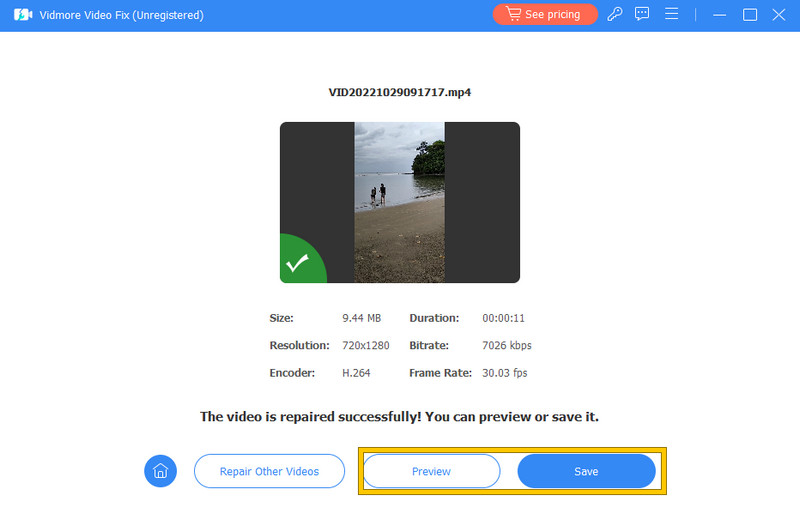This screenshot has width=800, height=514.
Task: Maximize the Vidmore Video Fix window
Action: (750, 15)
